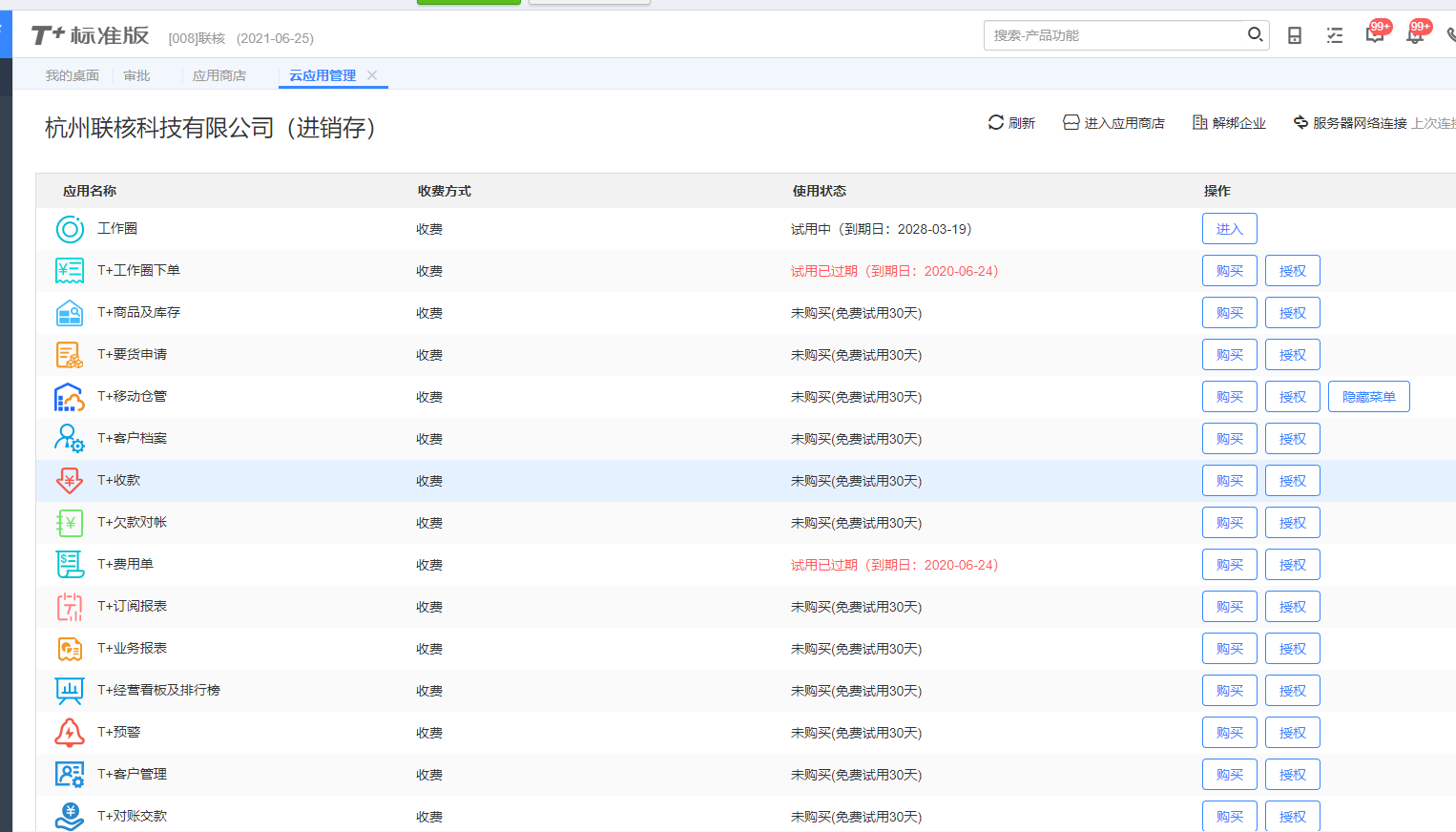Click the 刷新 refresh button
Screen dimensions: 1456x832
1011,123
